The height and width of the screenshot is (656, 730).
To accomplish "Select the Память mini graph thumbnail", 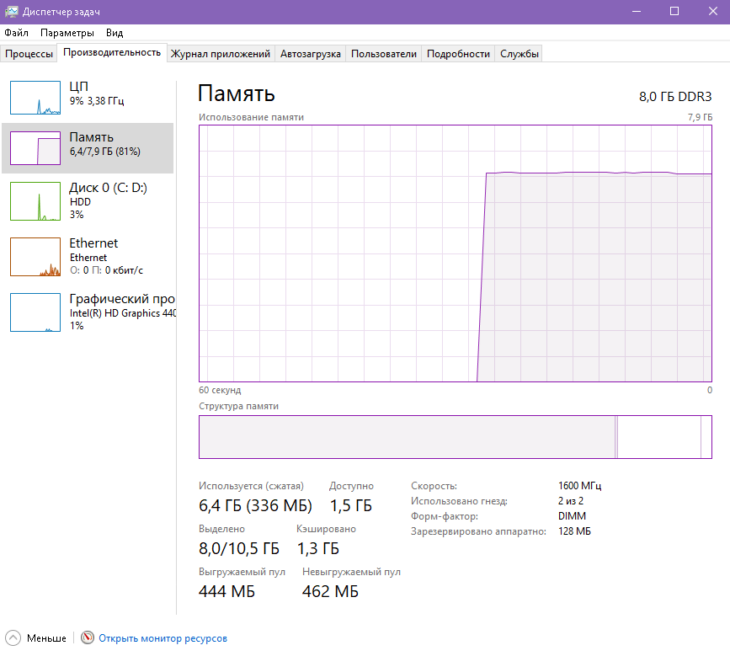I will click(x=35, y=148).
